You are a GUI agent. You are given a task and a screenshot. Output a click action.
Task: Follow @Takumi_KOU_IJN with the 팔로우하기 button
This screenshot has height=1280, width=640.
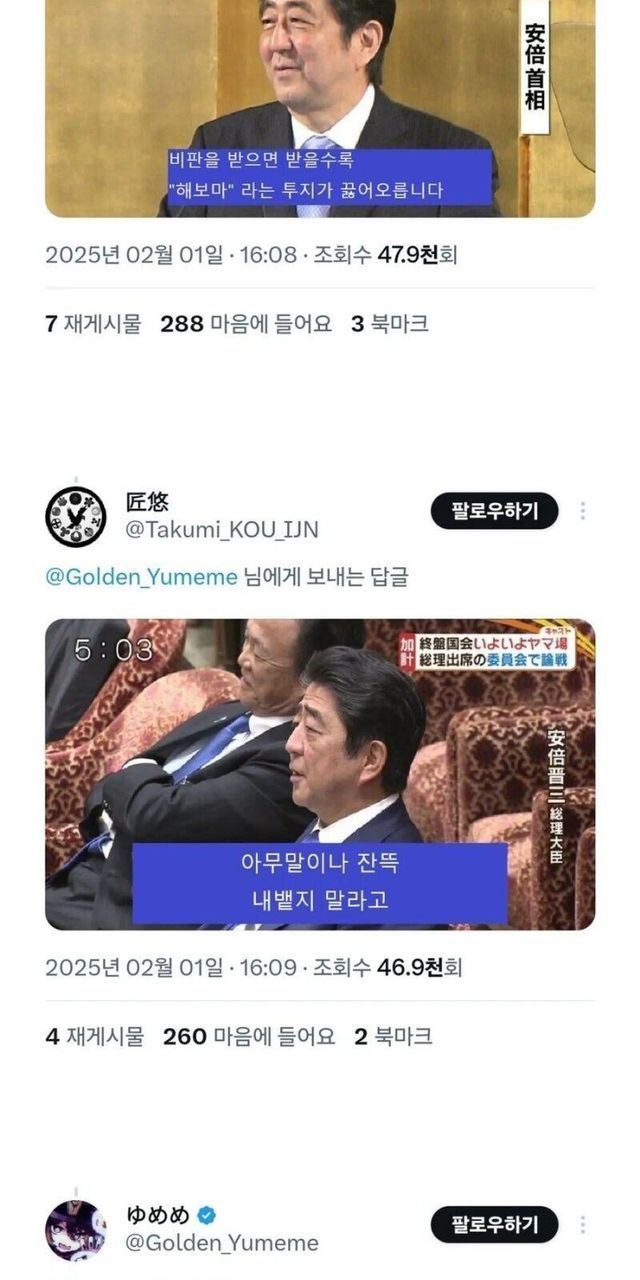[494, 511]
